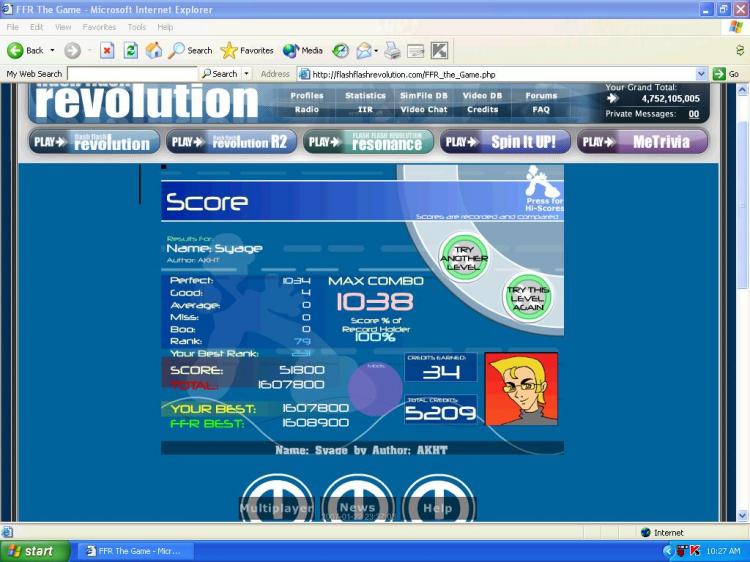Click the grayed Forward arrow icon

point(72,50)
